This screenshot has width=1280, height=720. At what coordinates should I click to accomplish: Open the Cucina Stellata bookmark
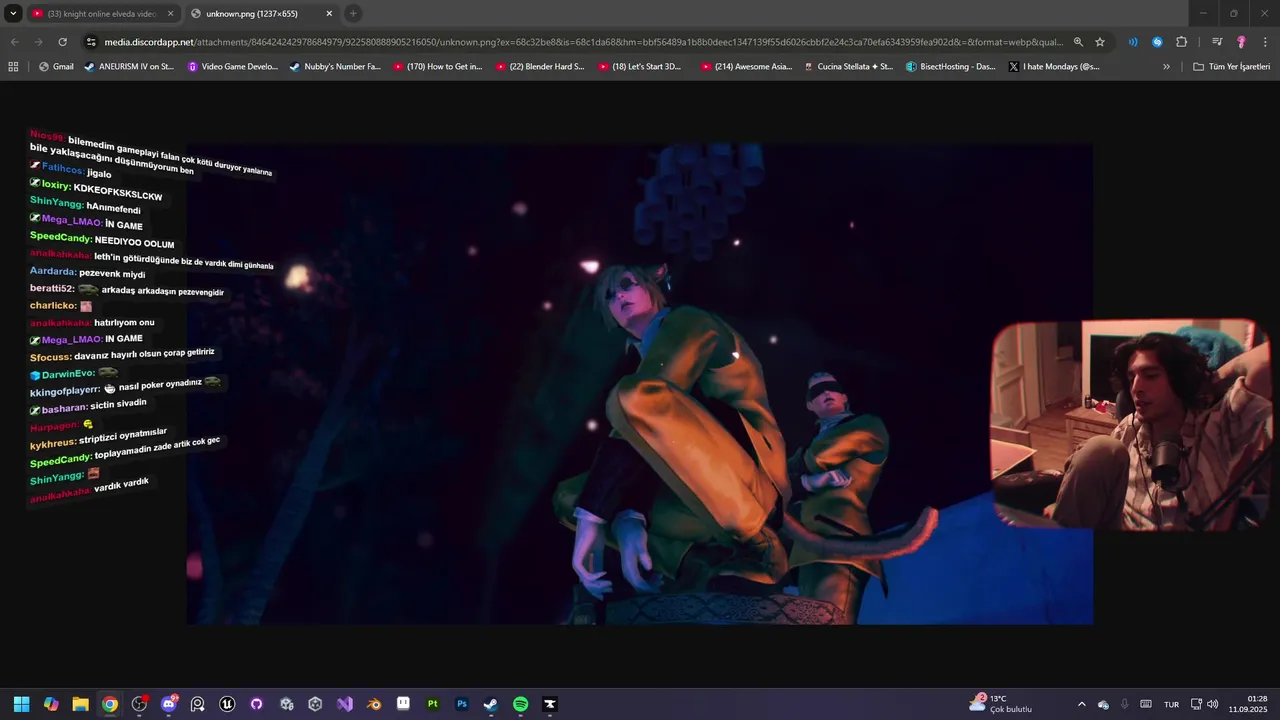849,66
